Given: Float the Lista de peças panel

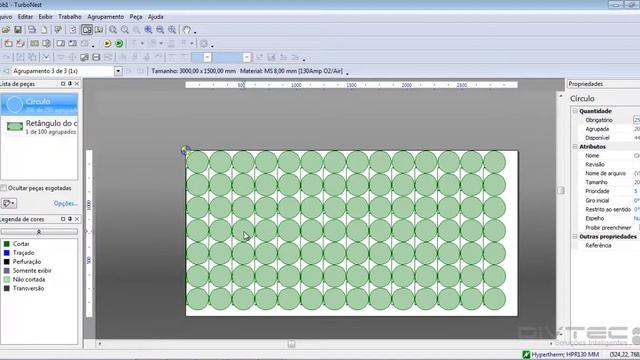Looking at the screenshot, I should tap(63, 84).
